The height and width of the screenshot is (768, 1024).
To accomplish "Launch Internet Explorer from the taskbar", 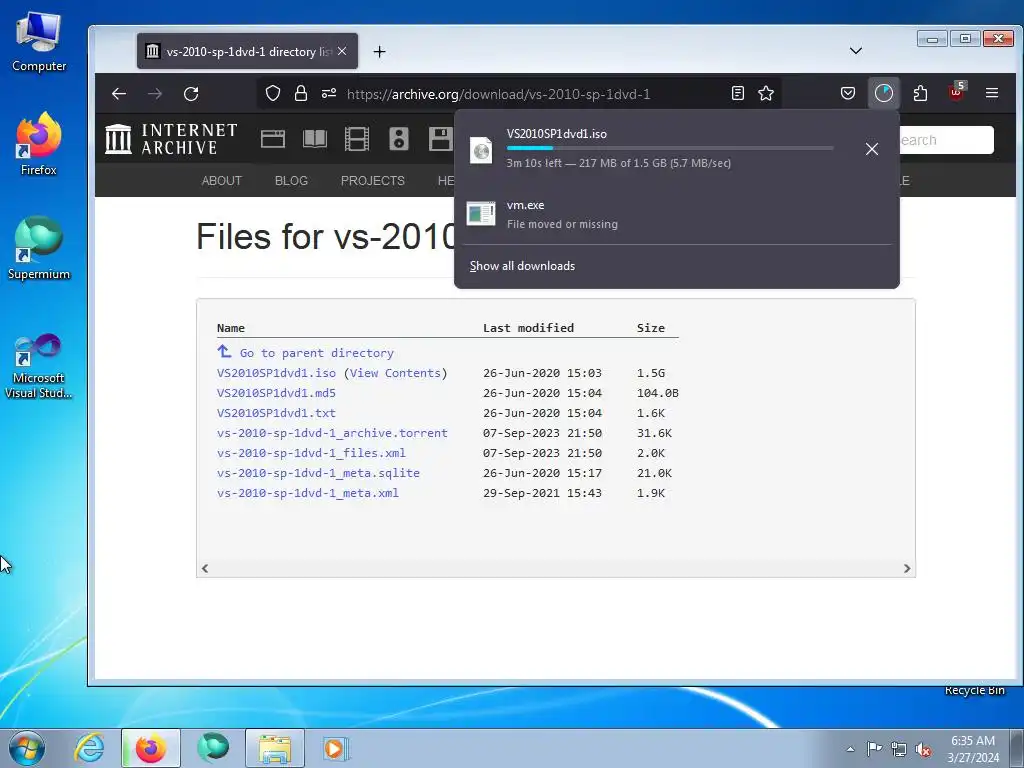I will click(x=89, y=748).
